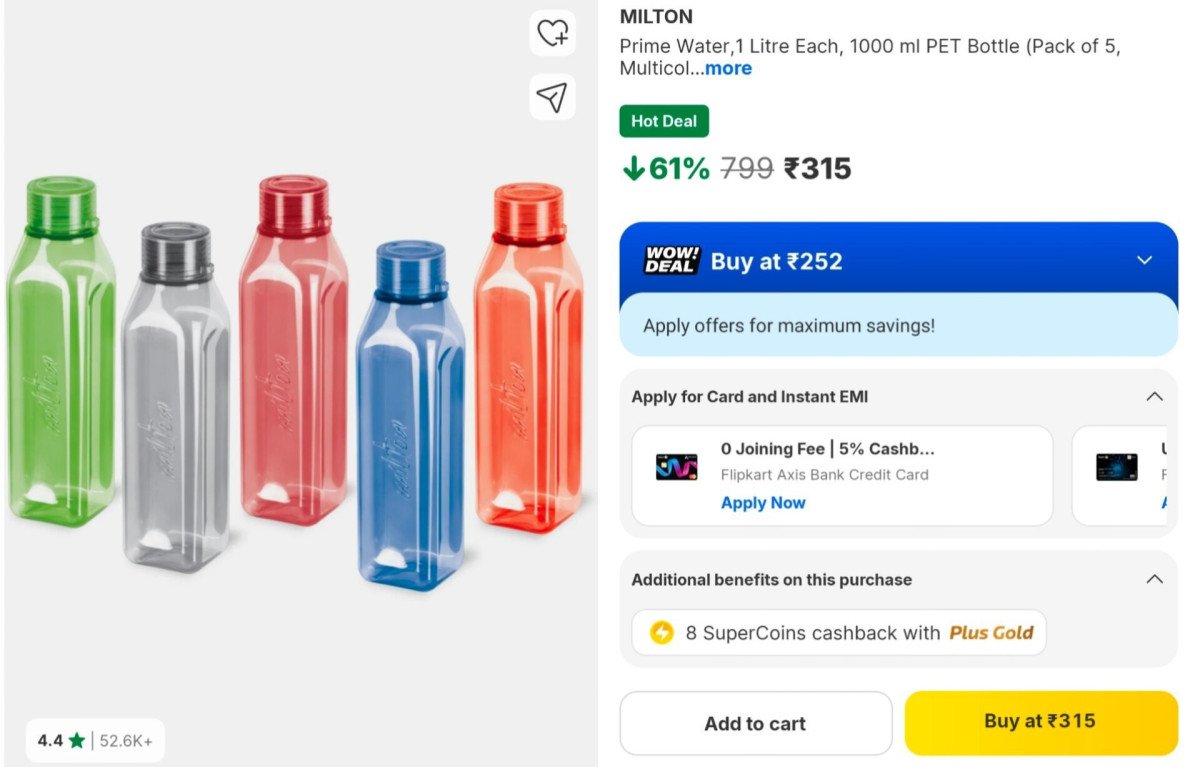Tap the Hot Deal green badge
1200x767 pixels.
(664, 122)
